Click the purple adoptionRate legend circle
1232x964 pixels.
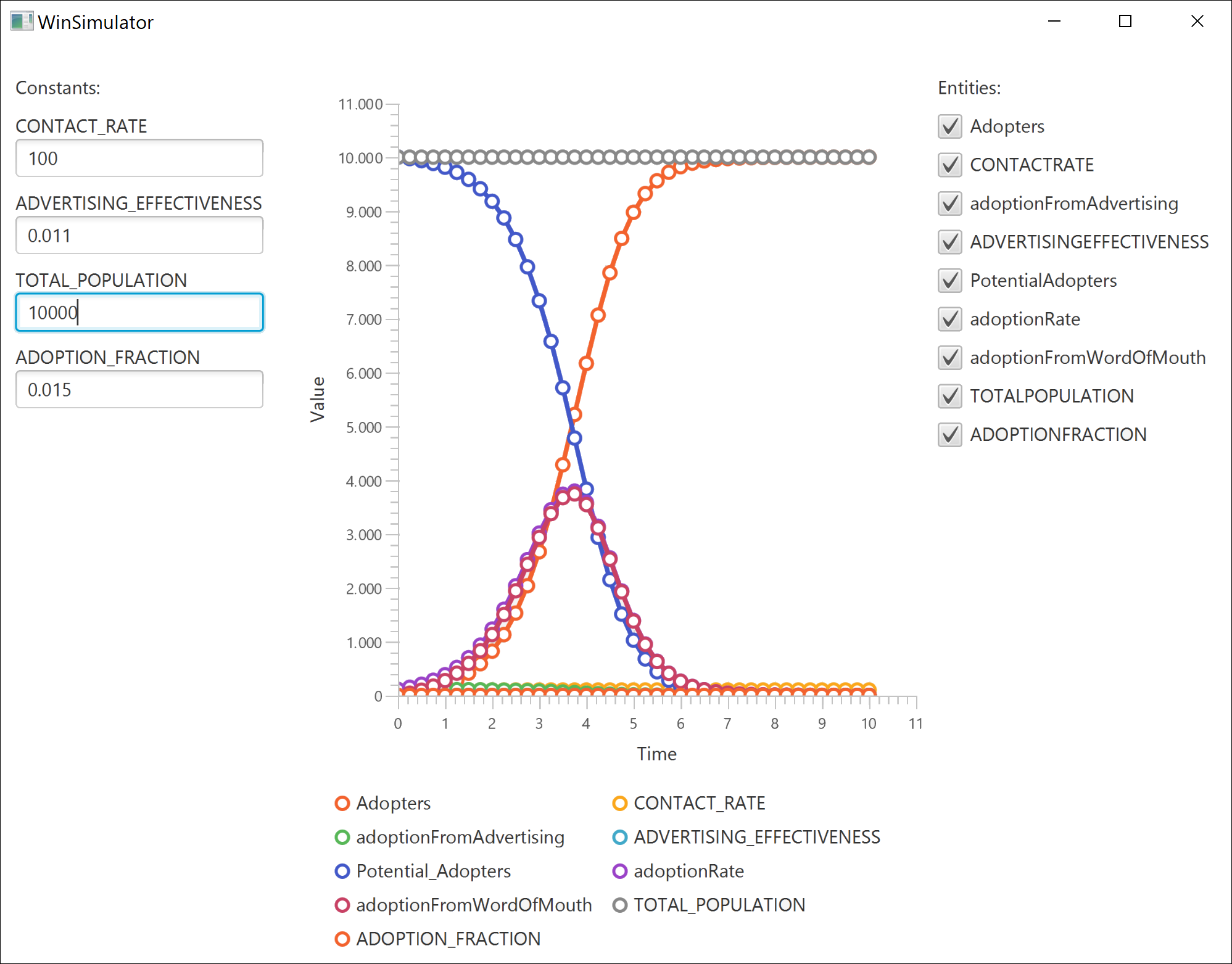coord(620,871)
